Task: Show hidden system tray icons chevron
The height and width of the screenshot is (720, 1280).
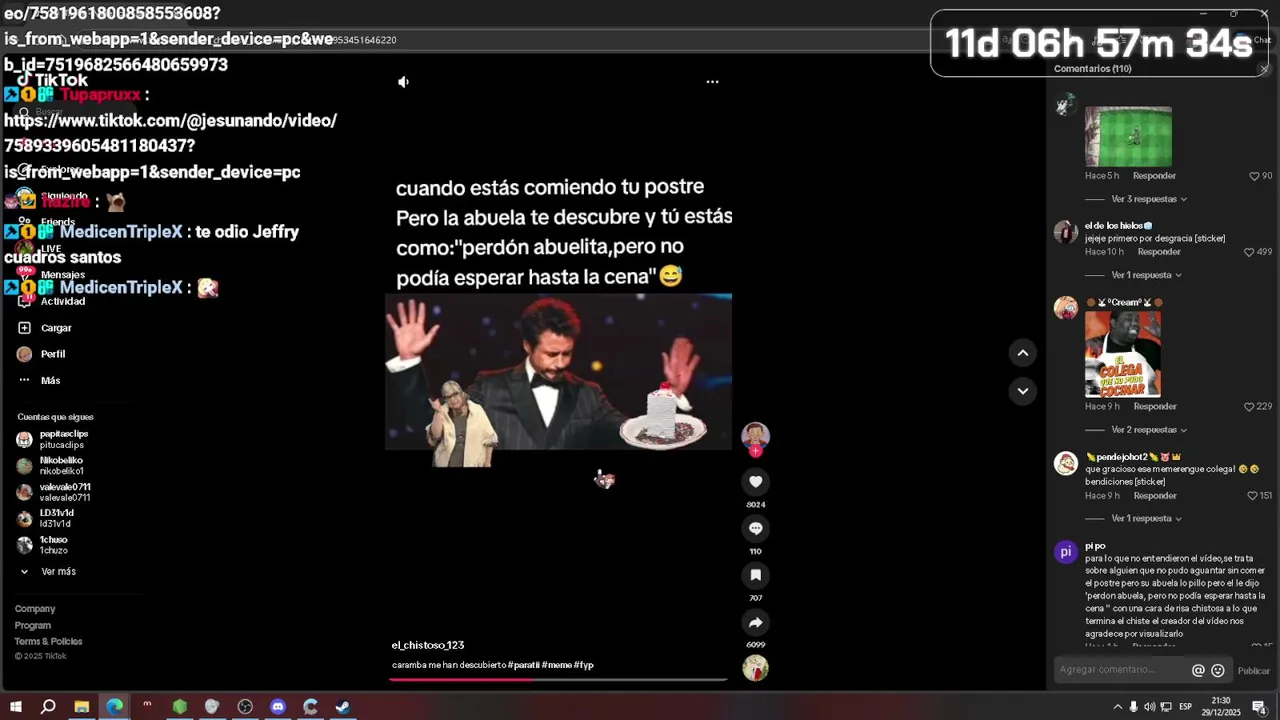Action: [1117, 707]
